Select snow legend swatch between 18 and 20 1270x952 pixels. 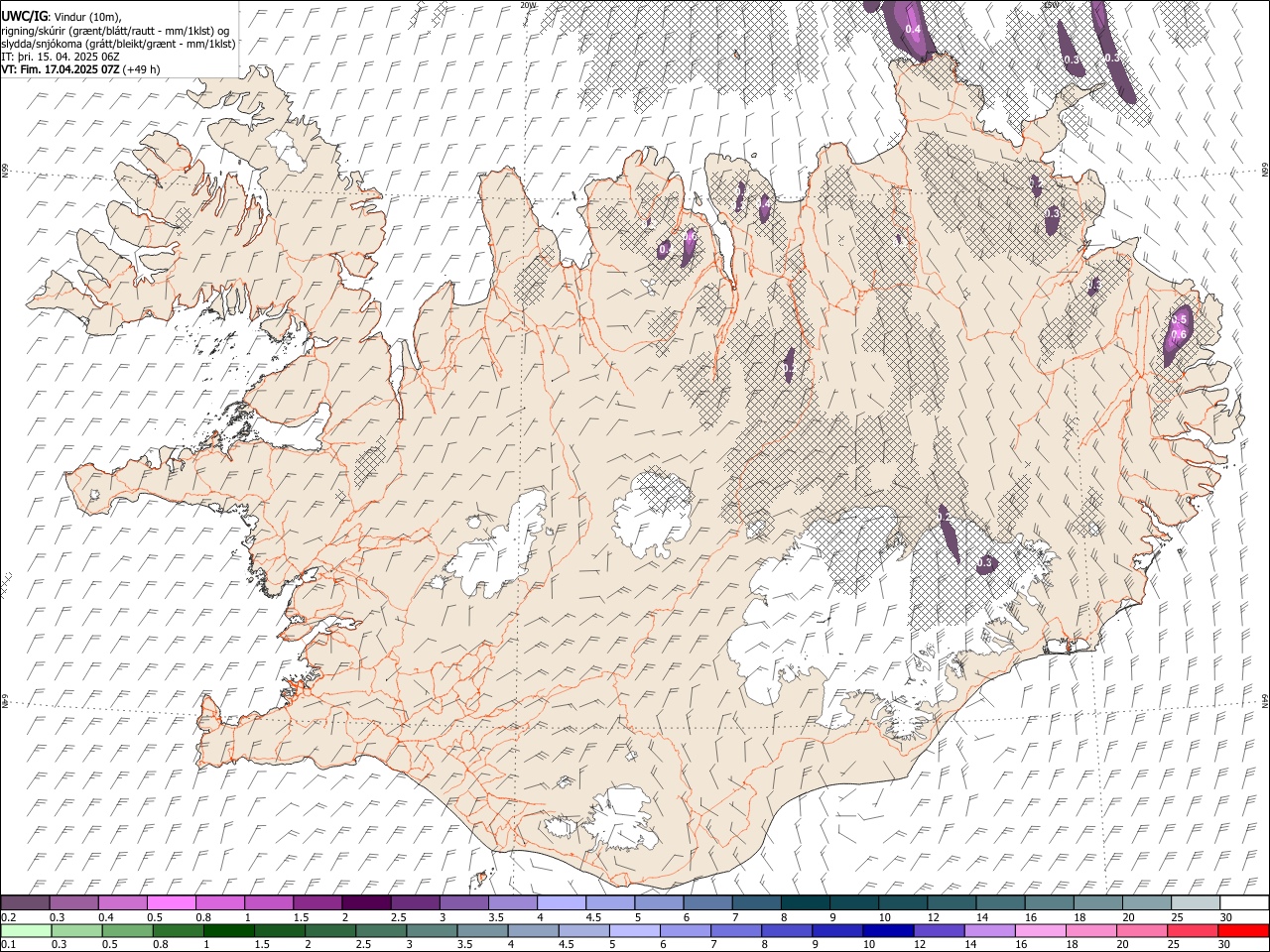pos(1097,902)
